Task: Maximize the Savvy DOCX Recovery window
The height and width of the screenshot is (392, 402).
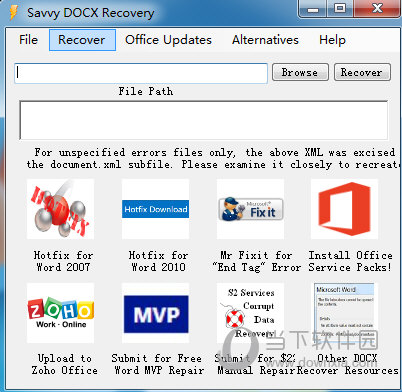Action: (340, 9)
